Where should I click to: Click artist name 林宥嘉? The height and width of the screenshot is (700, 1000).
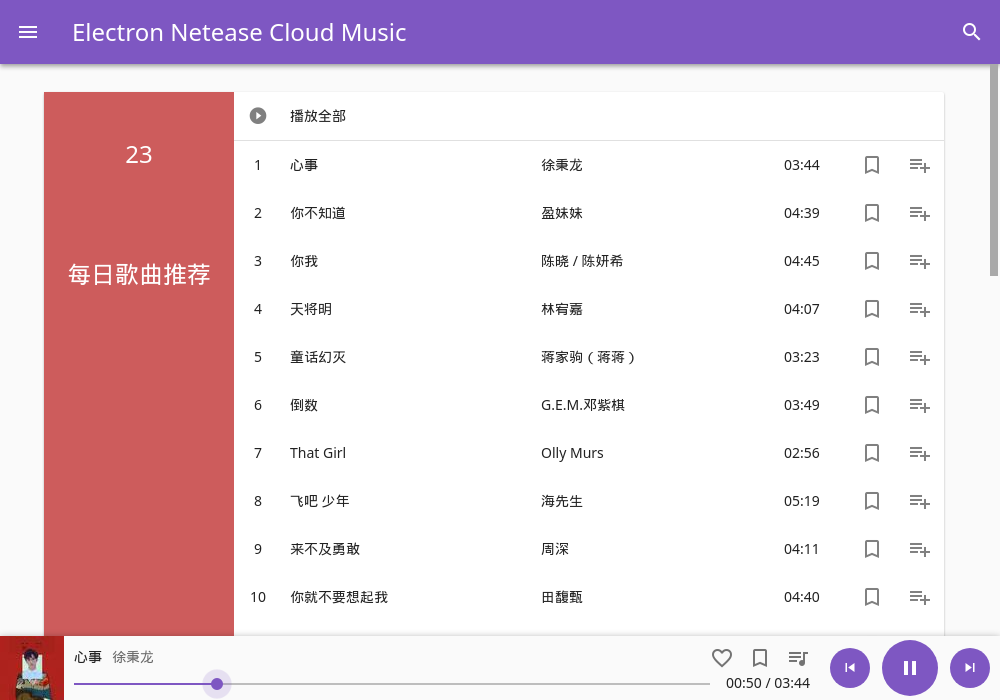(561, 309)
